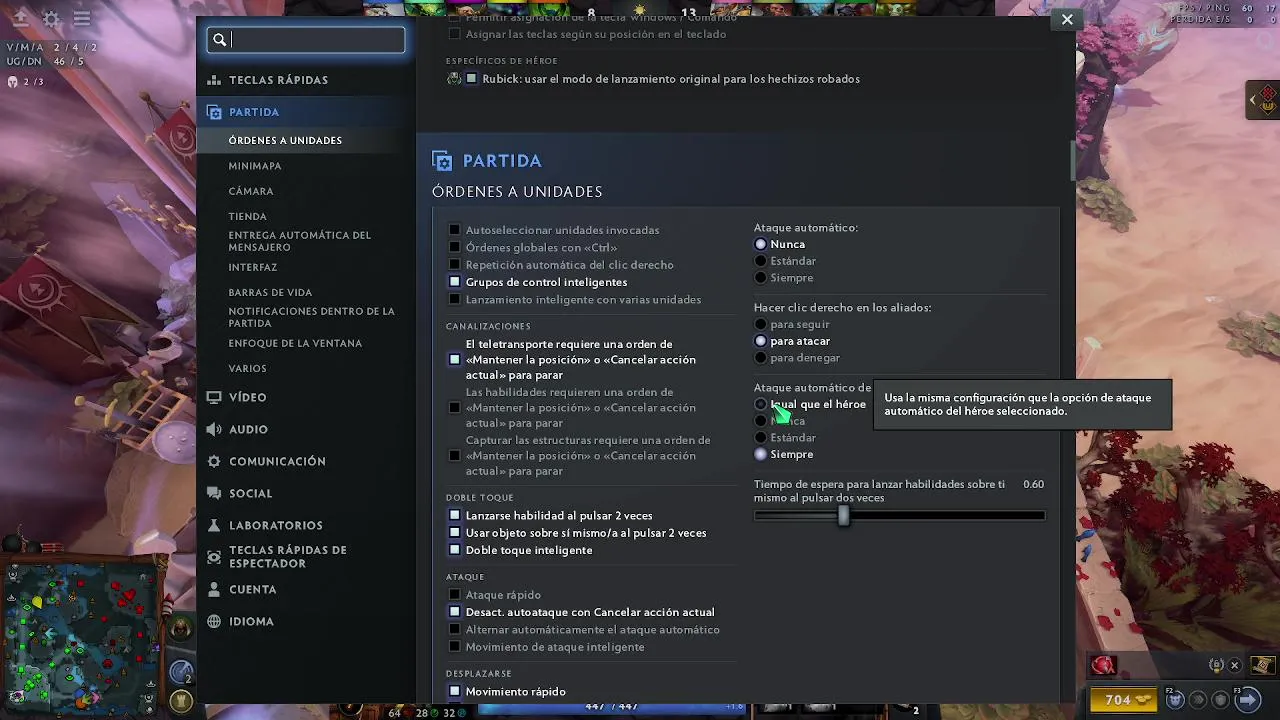
Task: Click the scan radar icon beside the minimap
Action: 181,672
